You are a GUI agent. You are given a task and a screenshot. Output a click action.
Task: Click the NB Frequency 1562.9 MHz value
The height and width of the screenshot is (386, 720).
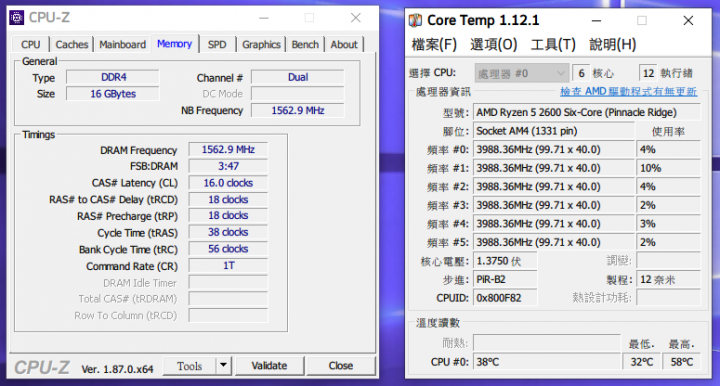tap(298, 111)
